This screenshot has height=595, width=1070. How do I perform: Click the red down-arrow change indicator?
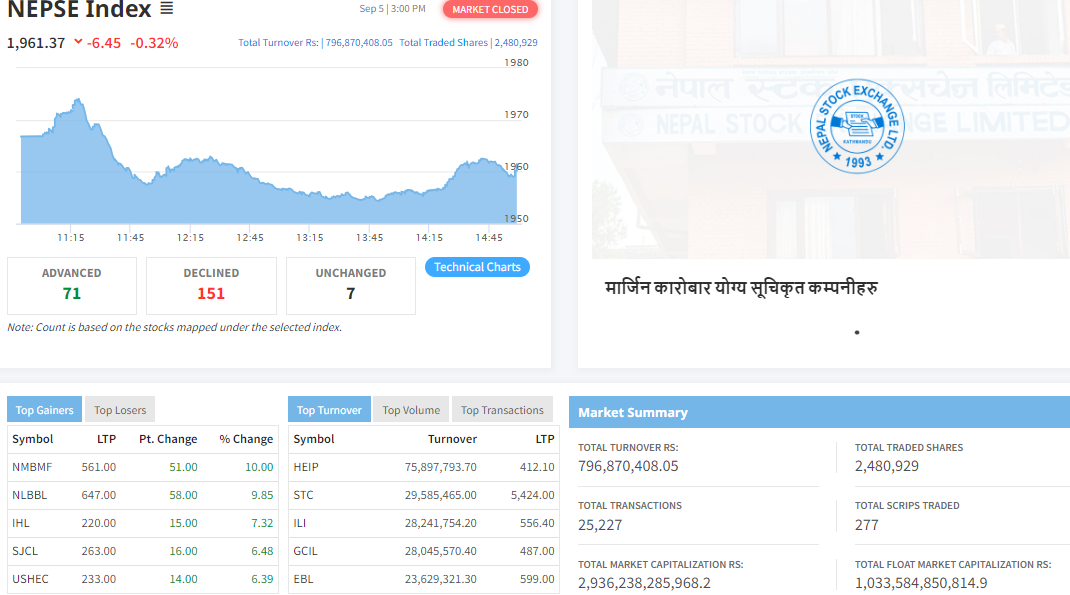pyautogui.click(x=78, y=42)
